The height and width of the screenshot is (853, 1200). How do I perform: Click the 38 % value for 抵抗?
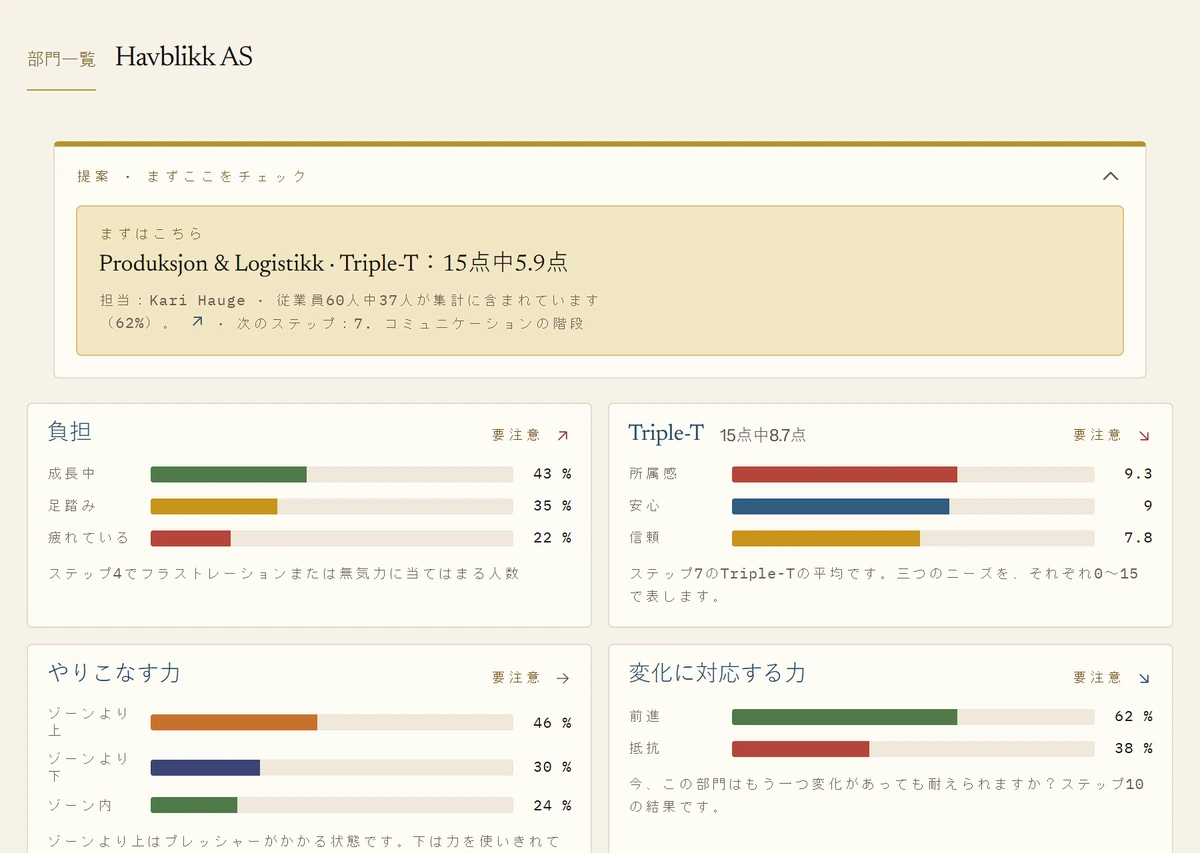1134,749
